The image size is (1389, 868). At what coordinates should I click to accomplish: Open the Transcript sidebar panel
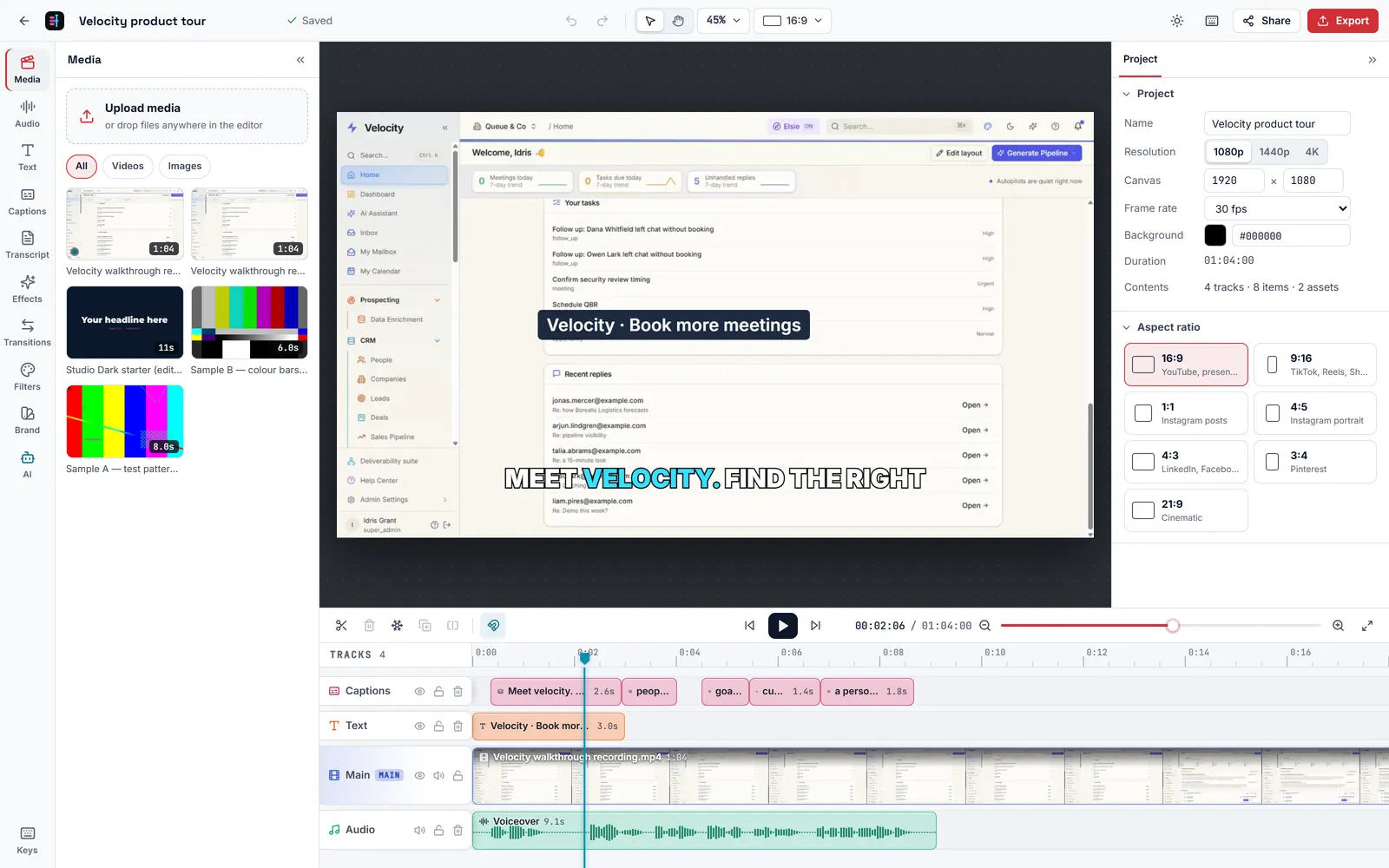pyautogui.click(x=28, y=245)
